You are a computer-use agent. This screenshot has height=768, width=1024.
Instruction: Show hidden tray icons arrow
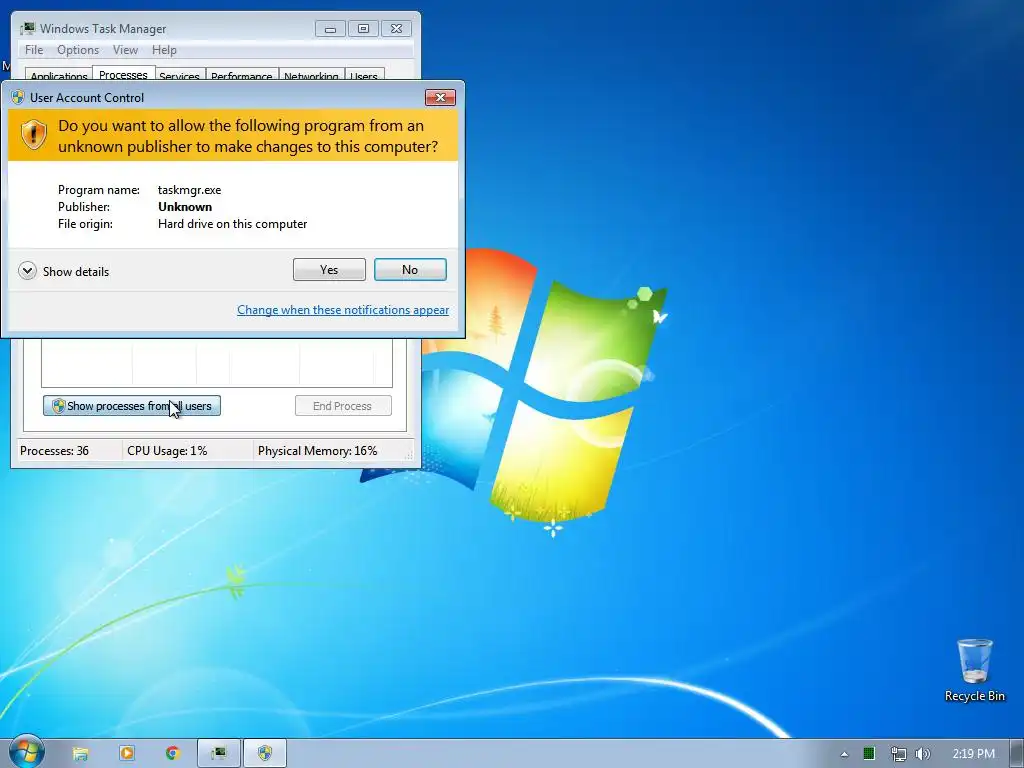(x=844, y=754)
